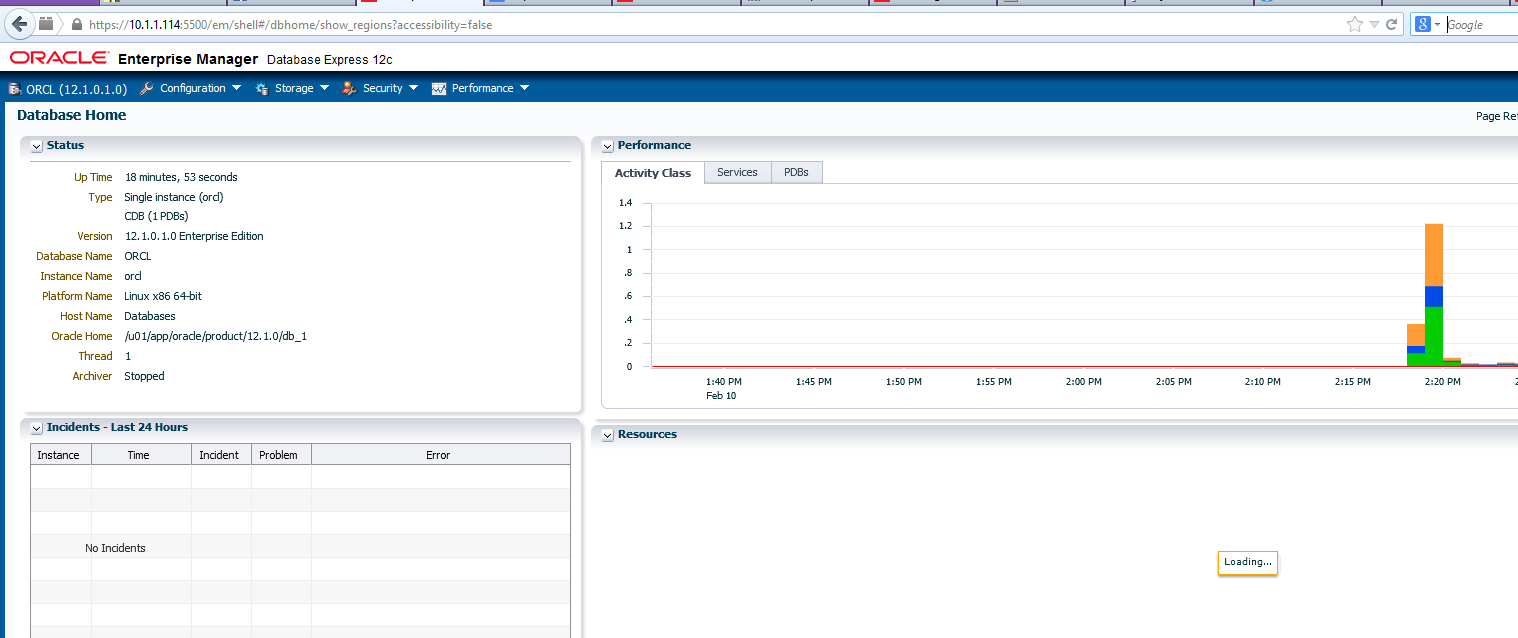Bookmark this page with the star icon

click(x=1354, y=24)
